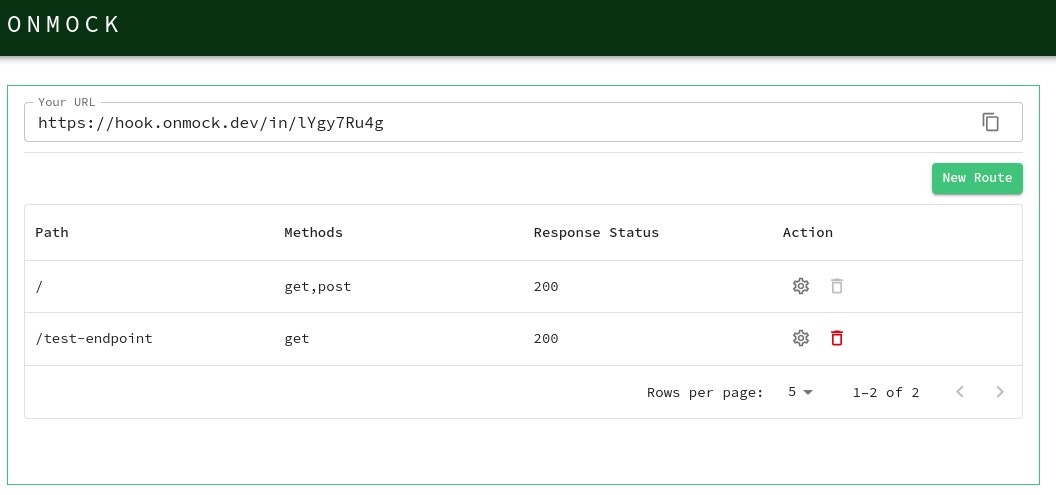
Task: Click the "get" methods cell of /test-endpoint
Action: (296, 339)
